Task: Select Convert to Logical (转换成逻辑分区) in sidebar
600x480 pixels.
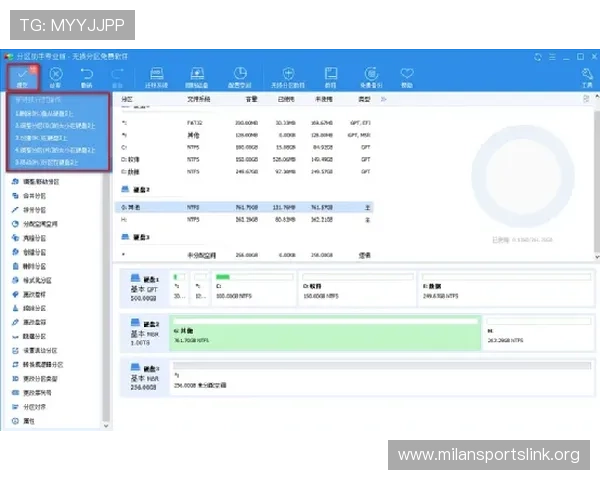Action: pyautogui.click(x=37, y=364)
